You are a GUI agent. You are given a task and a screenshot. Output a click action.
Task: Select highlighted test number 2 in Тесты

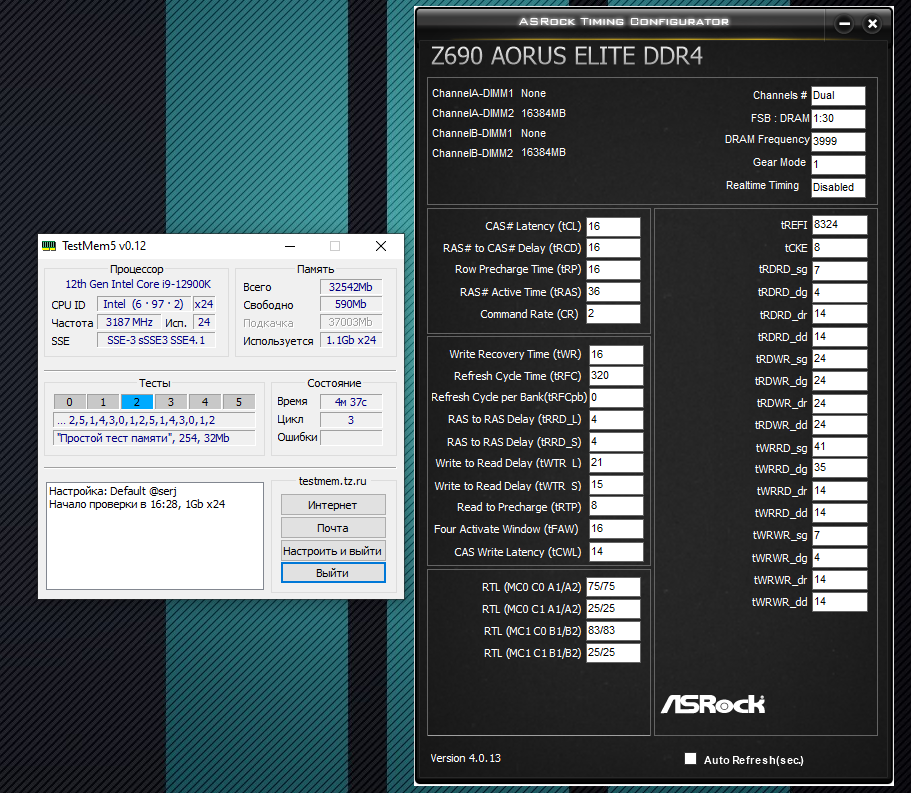click(x=137, y=402)
